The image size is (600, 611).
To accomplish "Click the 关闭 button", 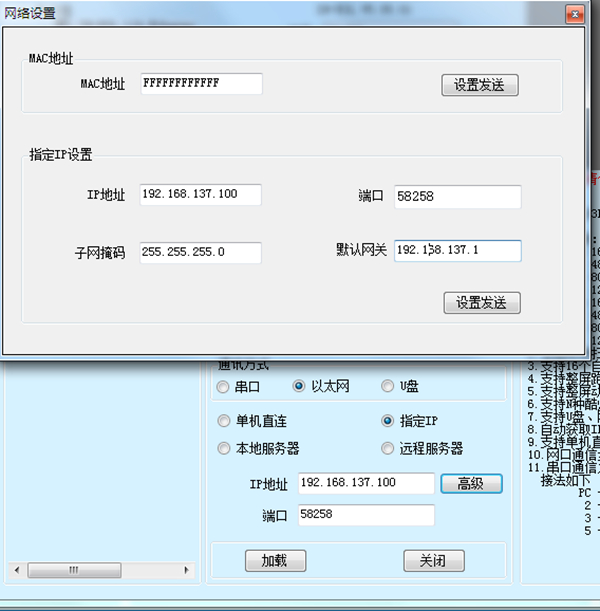I will coord(434,561).
